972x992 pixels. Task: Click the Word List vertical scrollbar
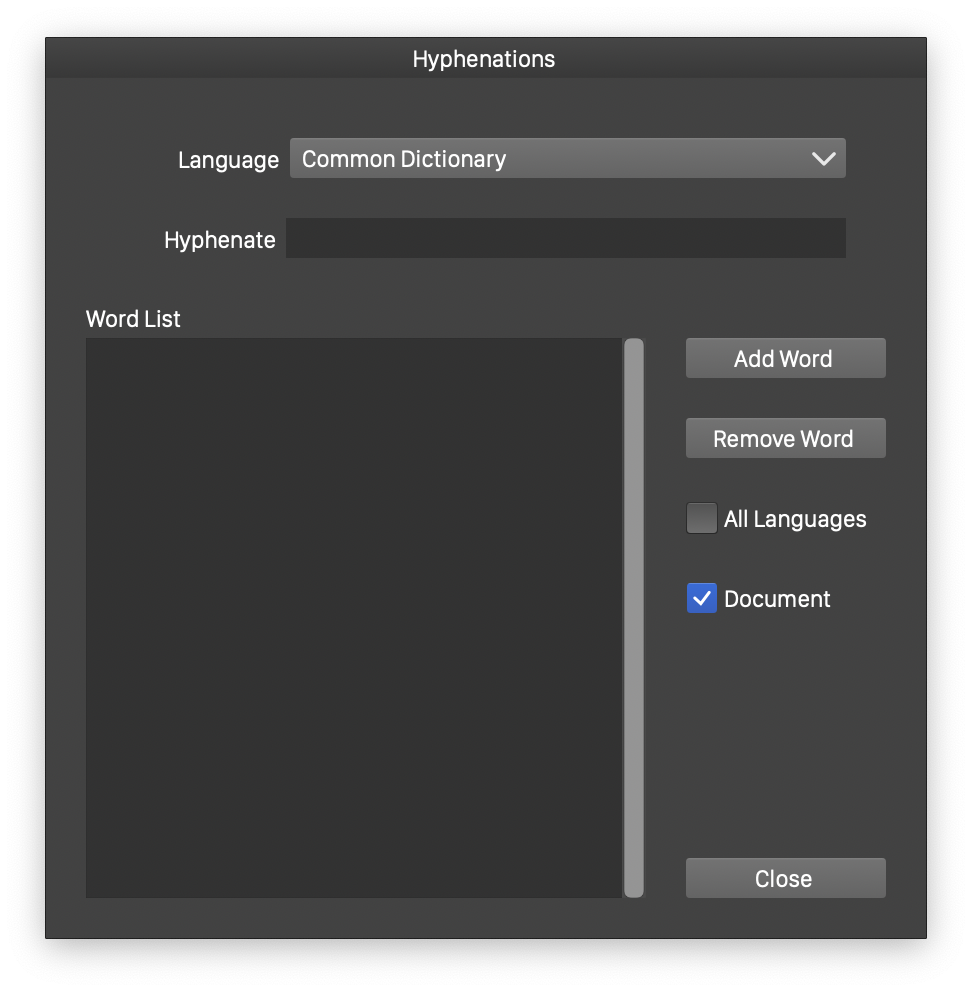(634, 618)
